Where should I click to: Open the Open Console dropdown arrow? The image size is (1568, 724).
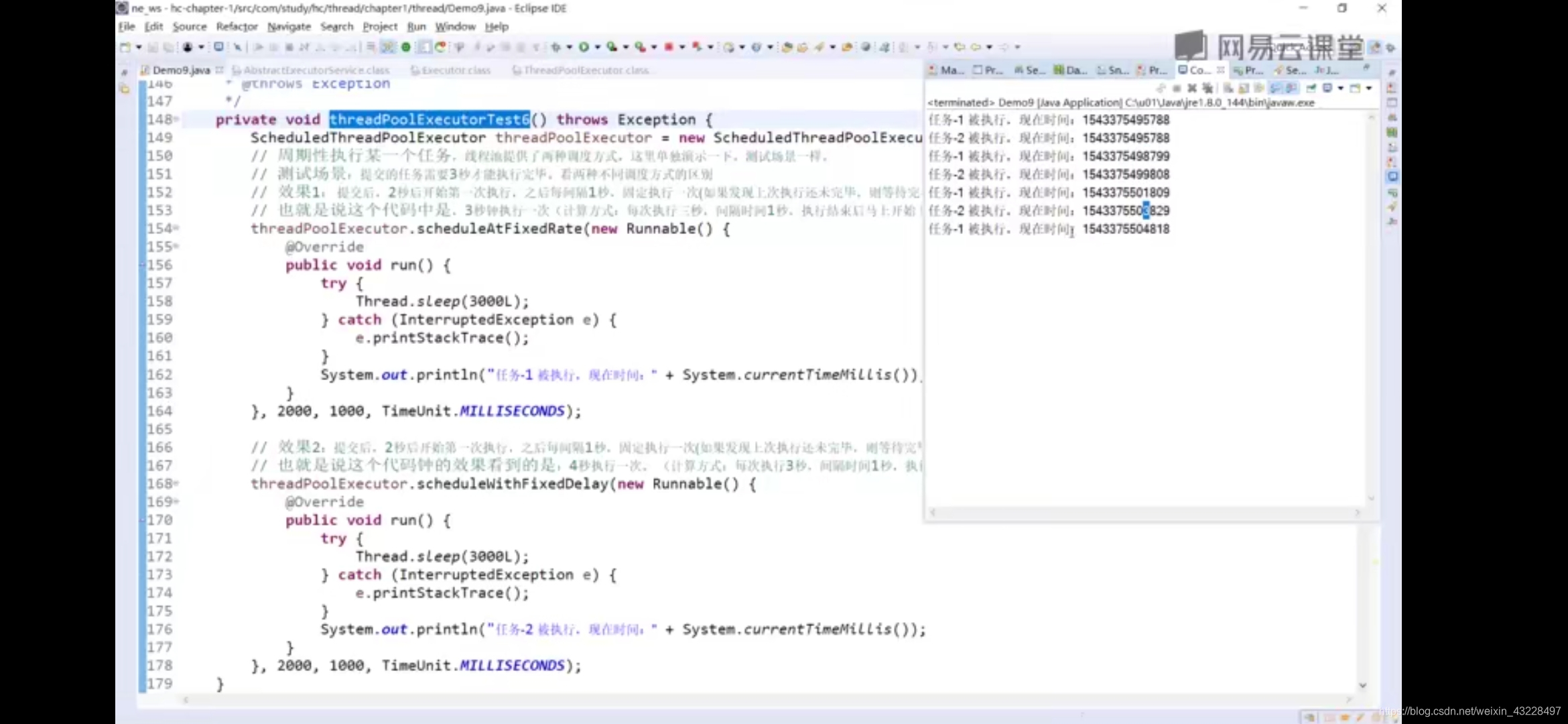1368,88
